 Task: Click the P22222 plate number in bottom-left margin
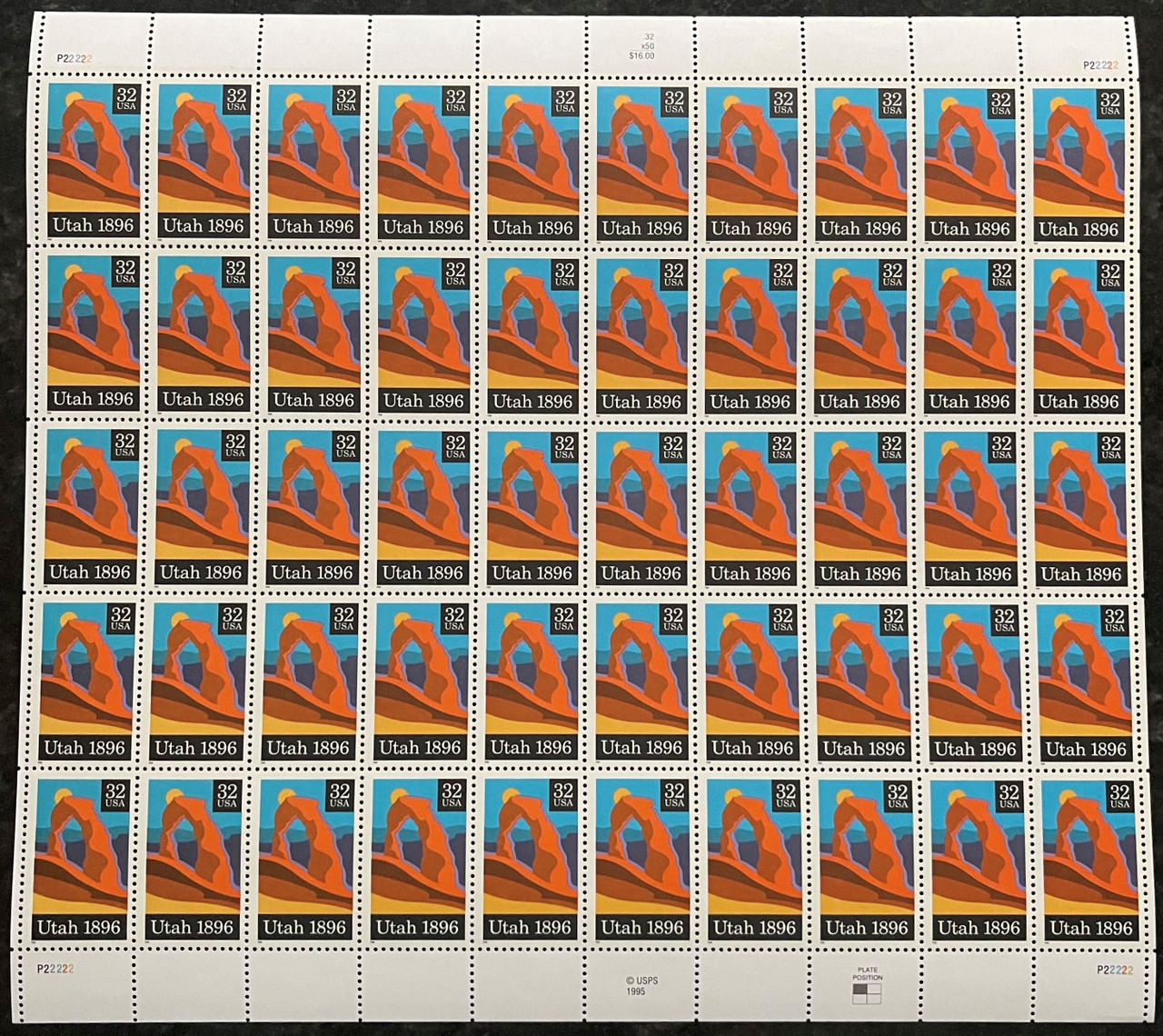coord(55,969)
